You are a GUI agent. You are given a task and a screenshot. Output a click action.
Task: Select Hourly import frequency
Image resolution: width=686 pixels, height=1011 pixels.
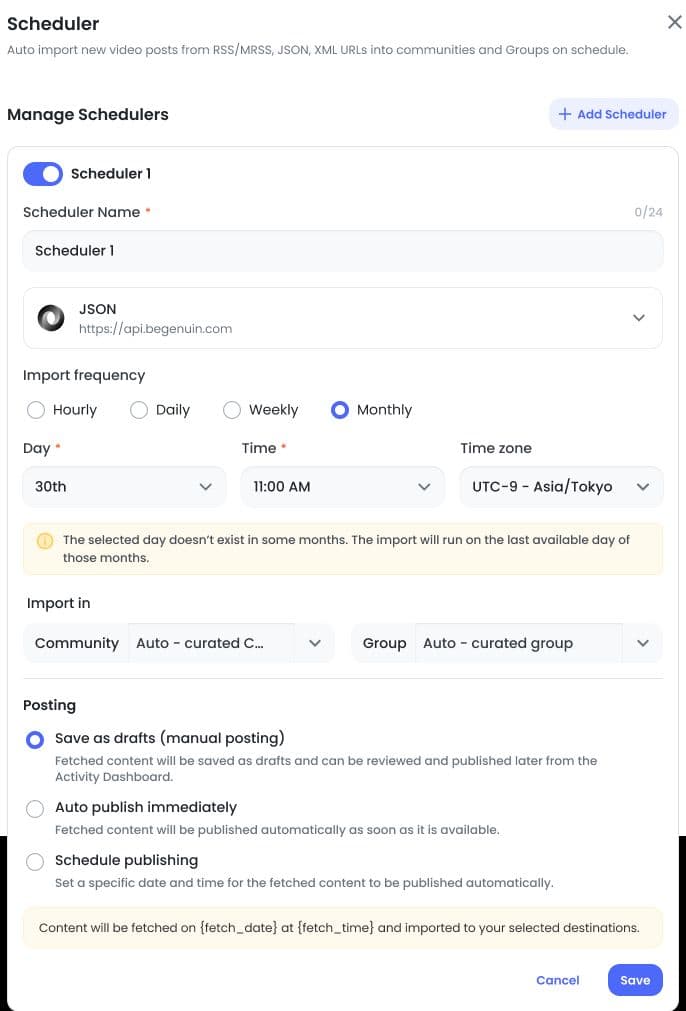coord(36,410)
